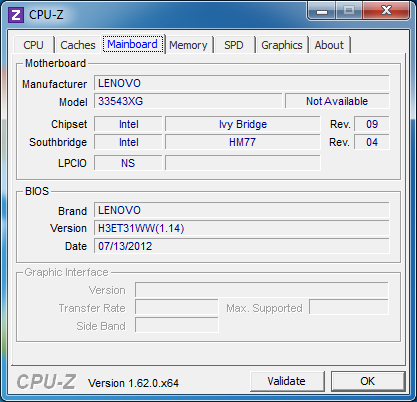Click the Chipset label
This screenshot has width=417, height=402.
coord(69,124)
